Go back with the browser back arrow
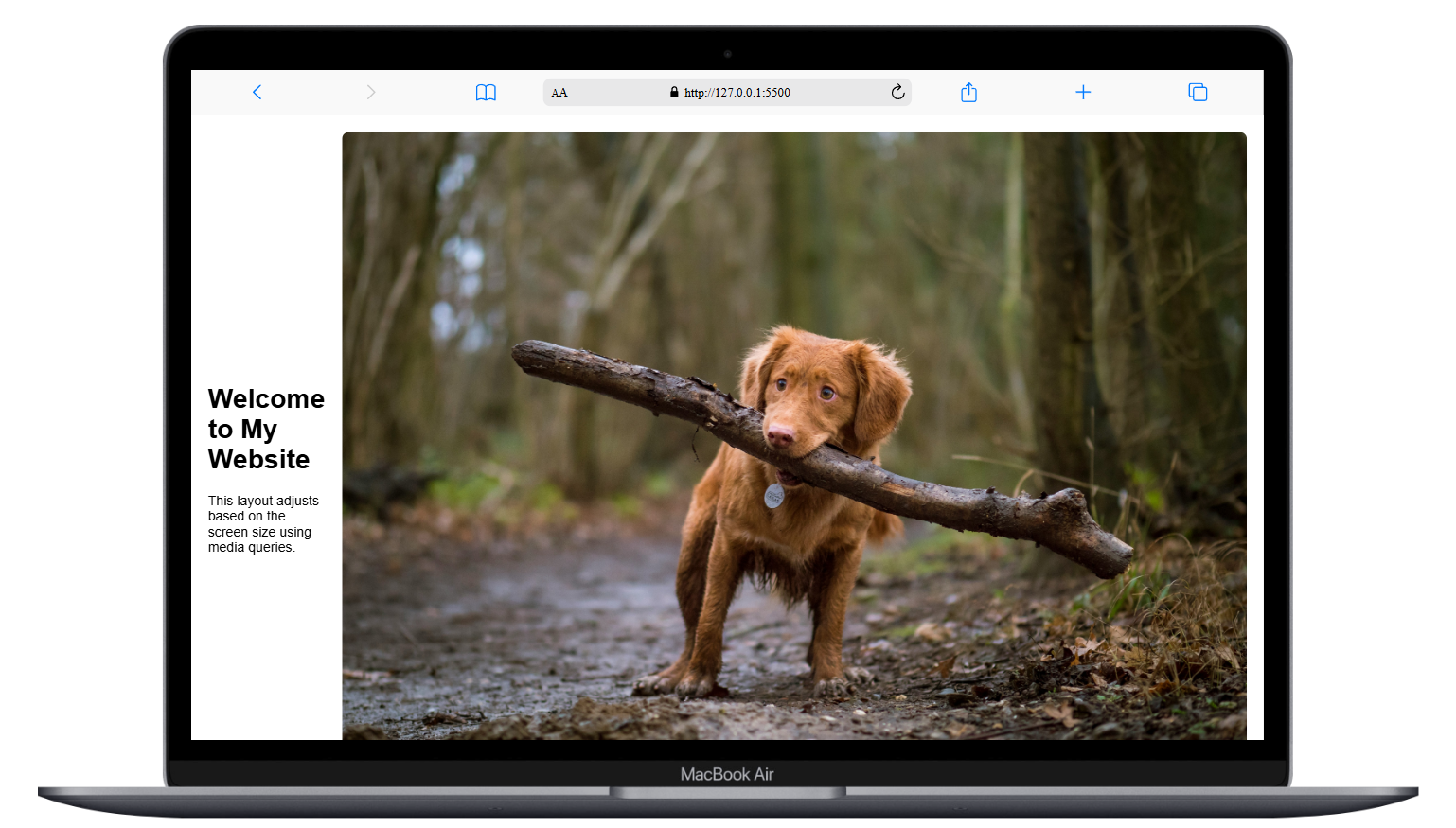Viewport: 1456px width, 828px height. [257, 92]
